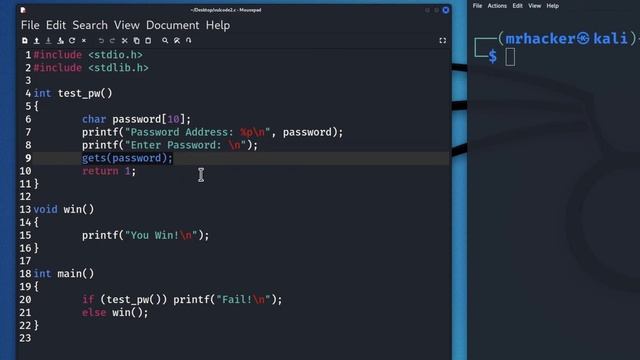Click the Undo toolbar icon
This screenshot has width=640, height=360.
coord(101,41)
